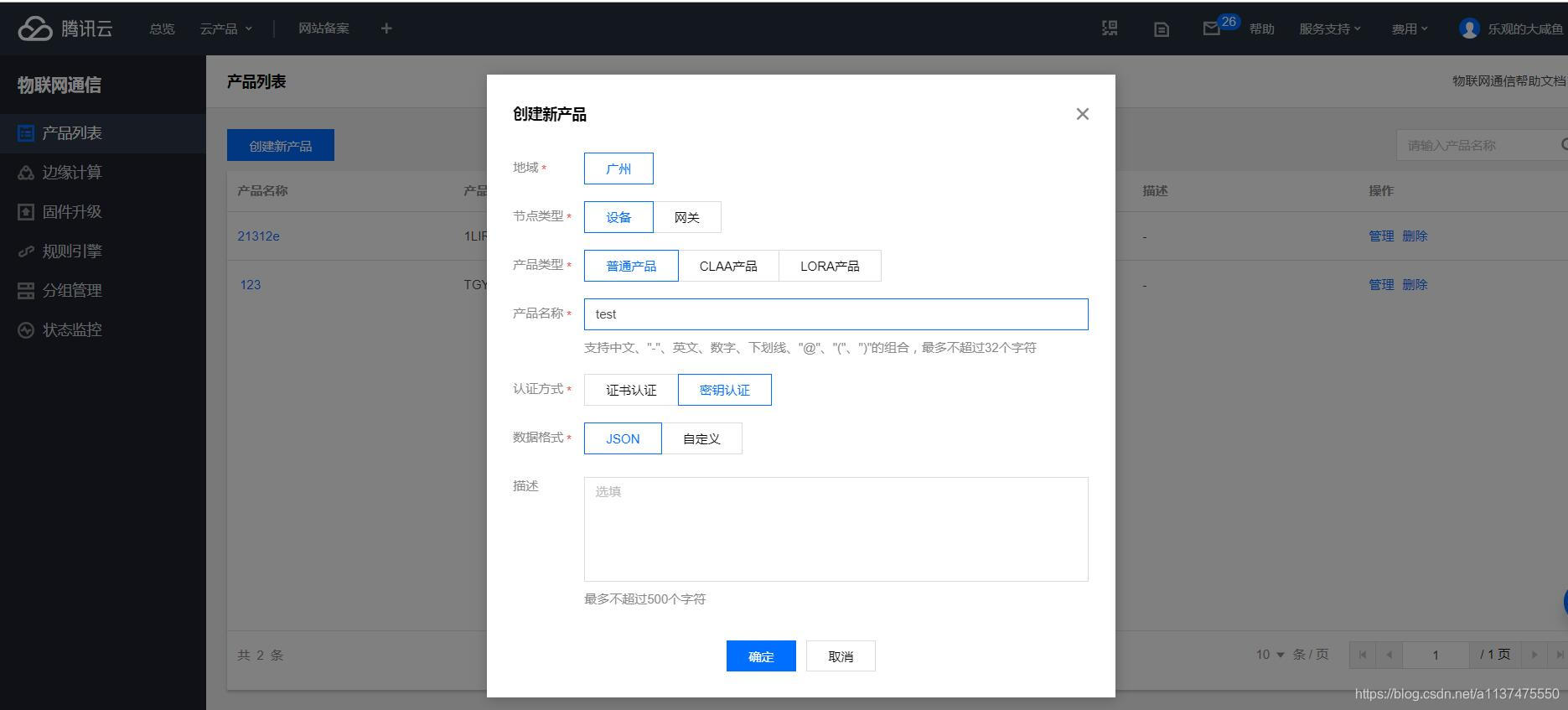1568x710 pixels.
Task: Select LORA产品 product type
Action: tap(830, 266)
